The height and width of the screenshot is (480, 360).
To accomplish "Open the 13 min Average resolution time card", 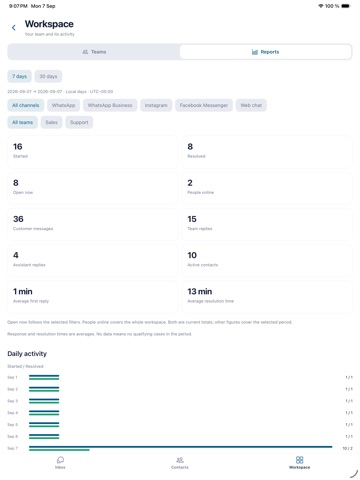I will (267, 297).
